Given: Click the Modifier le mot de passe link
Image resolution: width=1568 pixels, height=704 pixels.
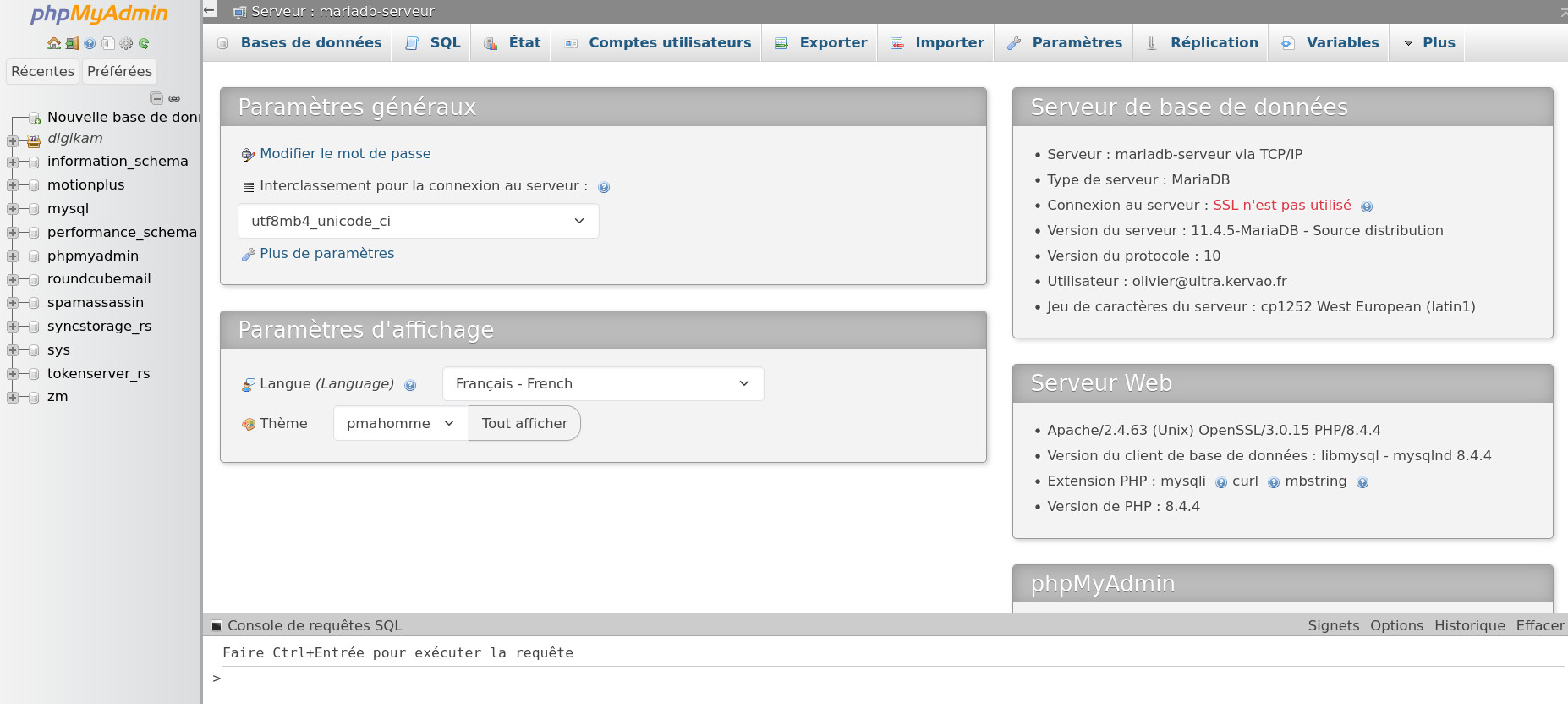Looking at the screenshot, I should [345, 153].
